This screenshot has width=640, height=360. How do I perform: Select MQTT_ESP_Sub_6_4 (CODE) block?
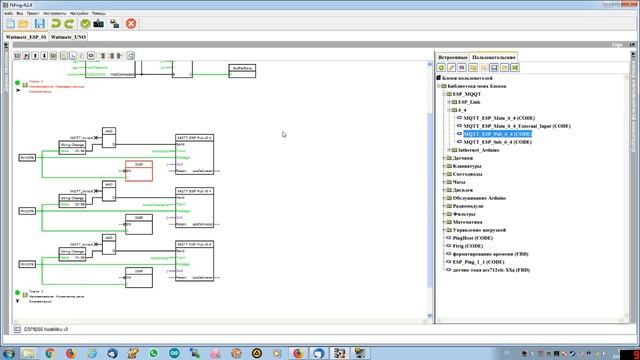coord(498,142)
